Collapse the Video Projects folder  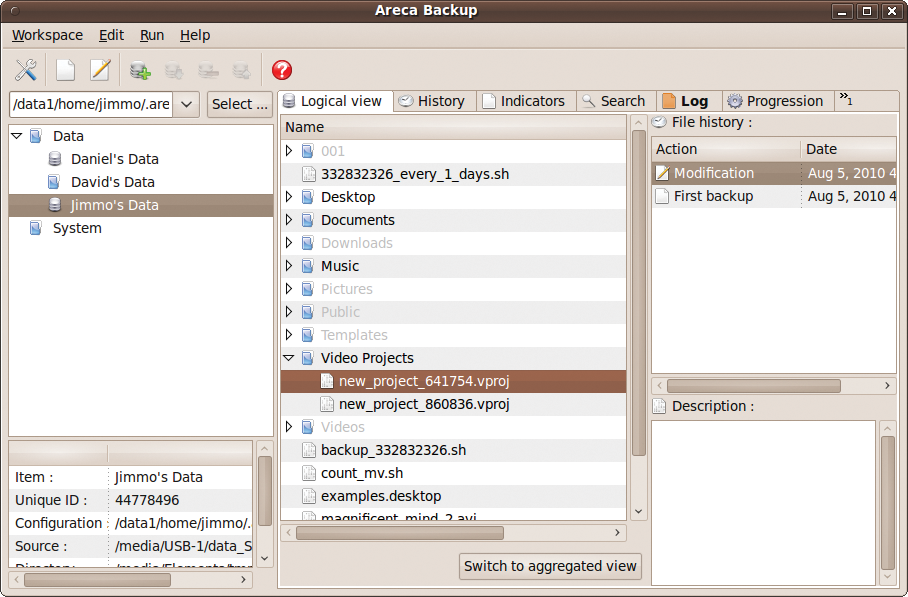click(x=290, y=357)
